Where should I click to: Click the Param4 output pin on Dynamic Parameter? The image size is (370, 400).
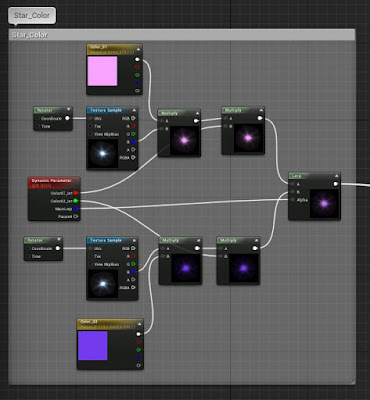(76, 216)
